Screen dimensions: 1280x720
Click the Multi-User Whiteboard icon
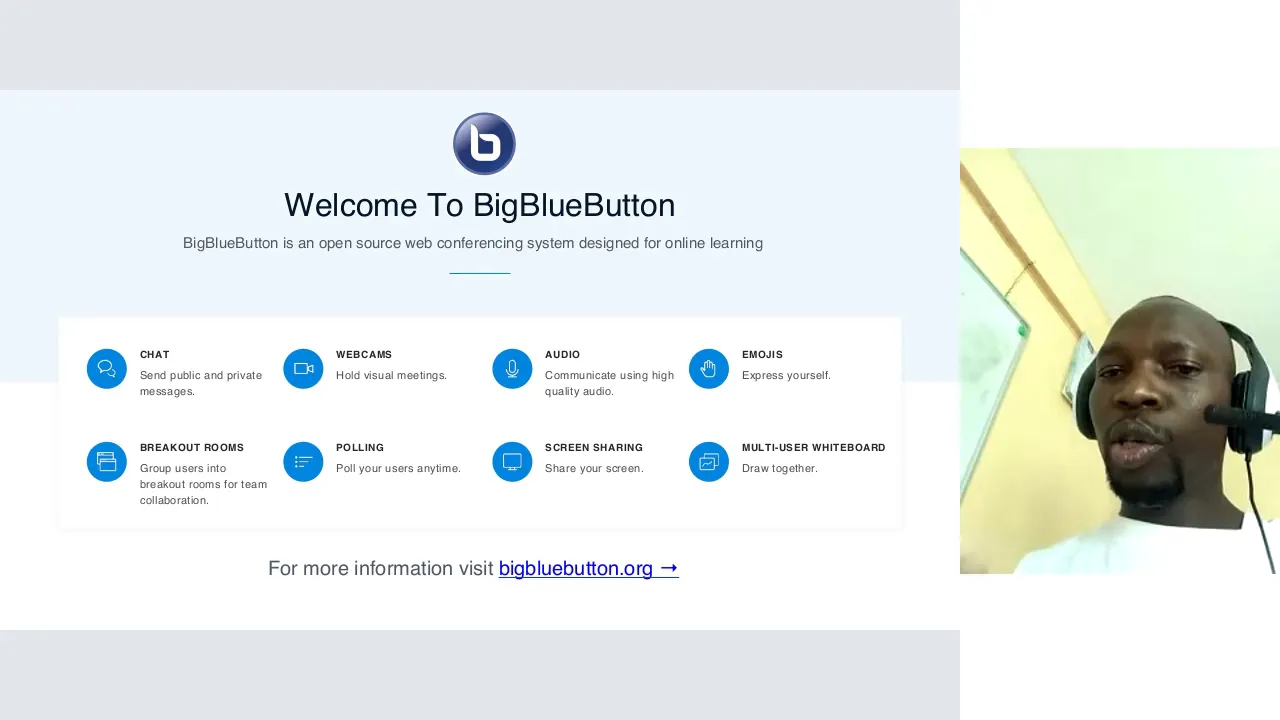tap(709, 462)
